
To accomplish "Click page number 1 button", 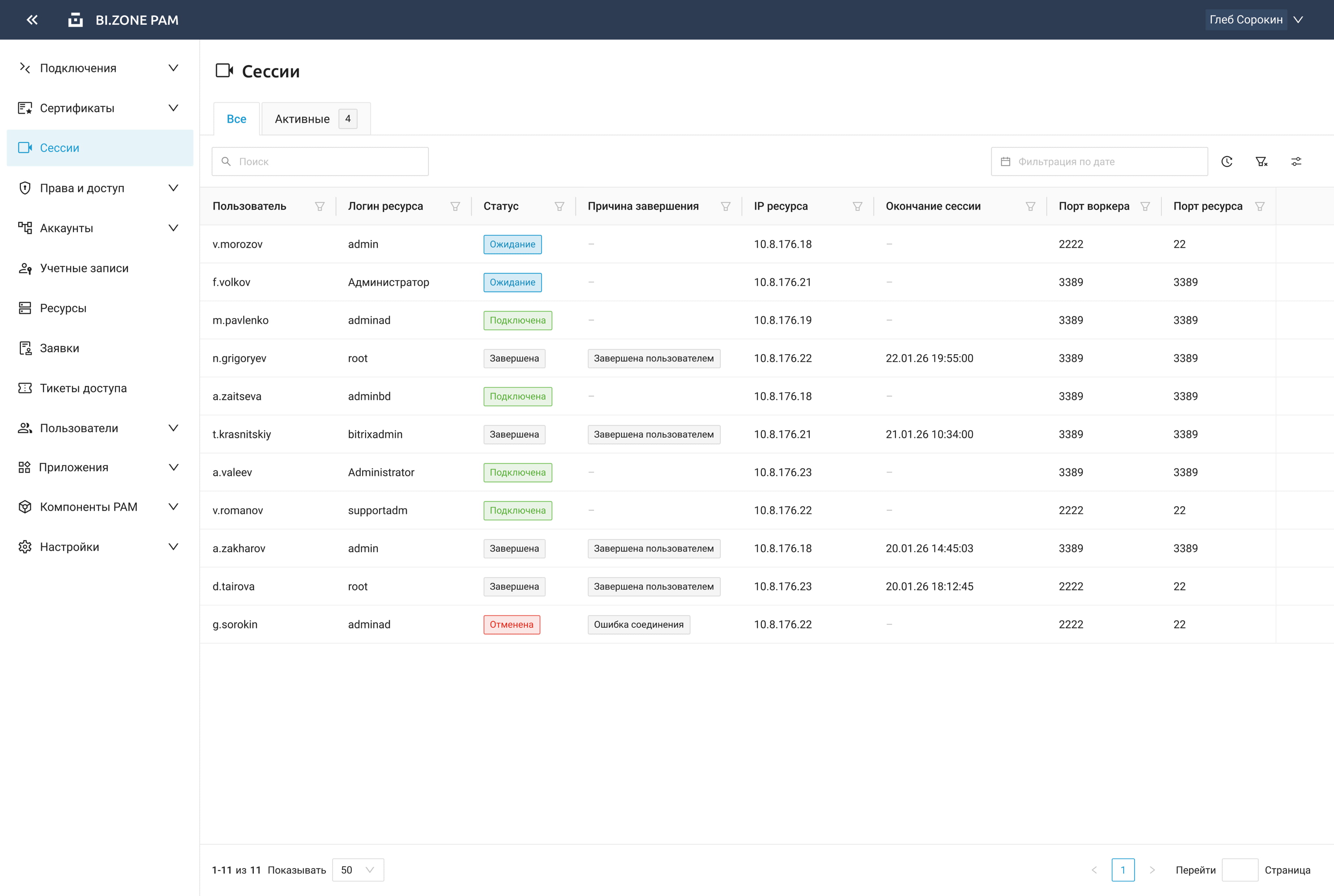I will [x=1123, y=870].
